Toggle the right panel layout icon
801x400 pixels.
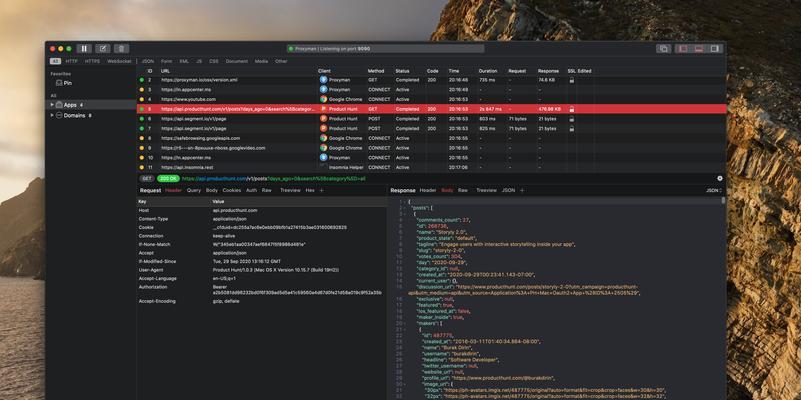tap(715, 49)
